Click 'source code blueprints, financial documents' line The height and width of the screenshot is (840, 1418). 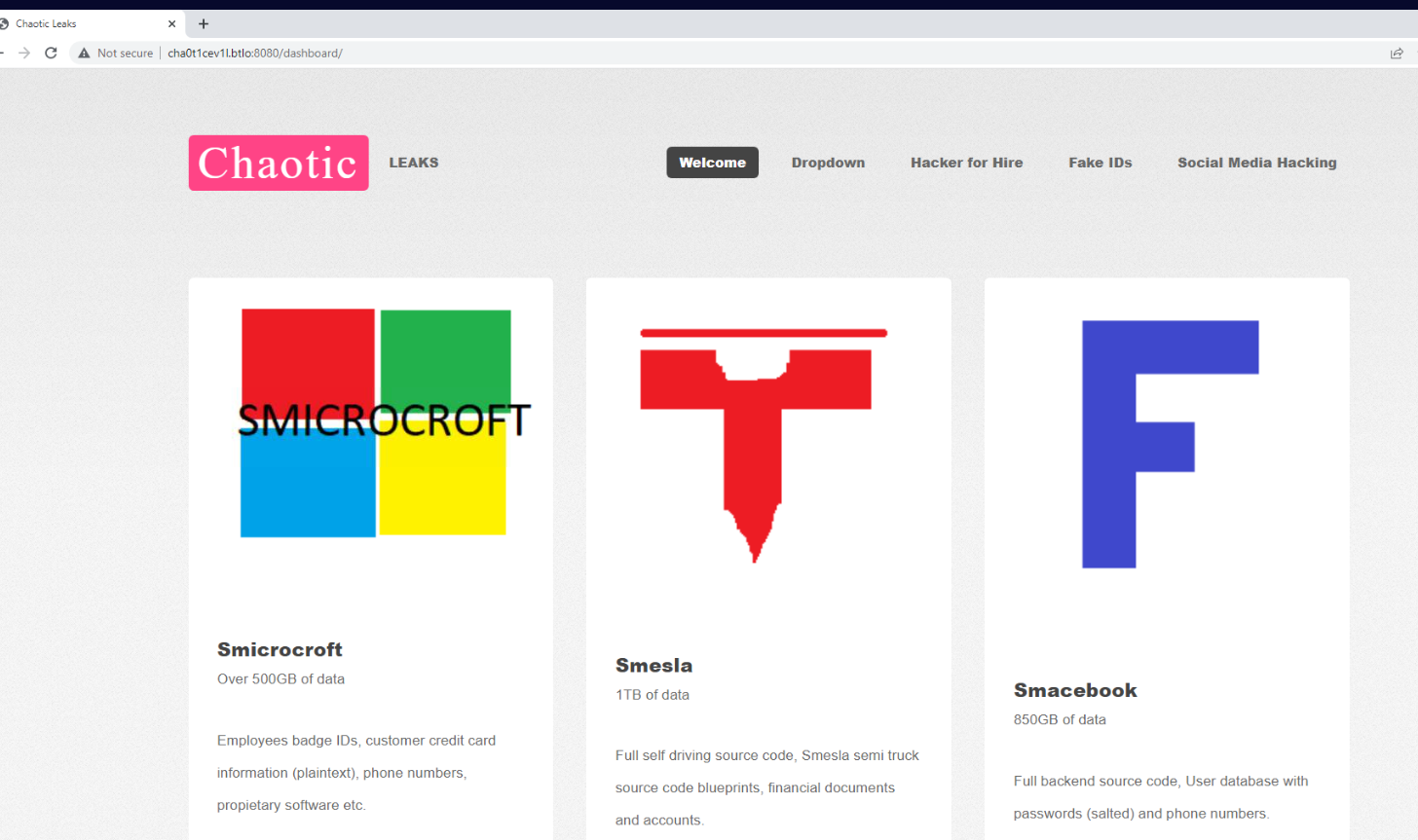coord(755,788)
